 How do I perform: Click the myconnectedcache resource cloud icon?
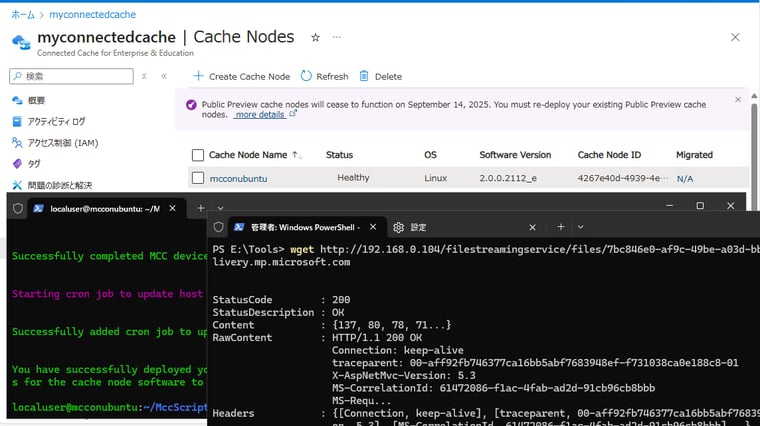(21, 42)
